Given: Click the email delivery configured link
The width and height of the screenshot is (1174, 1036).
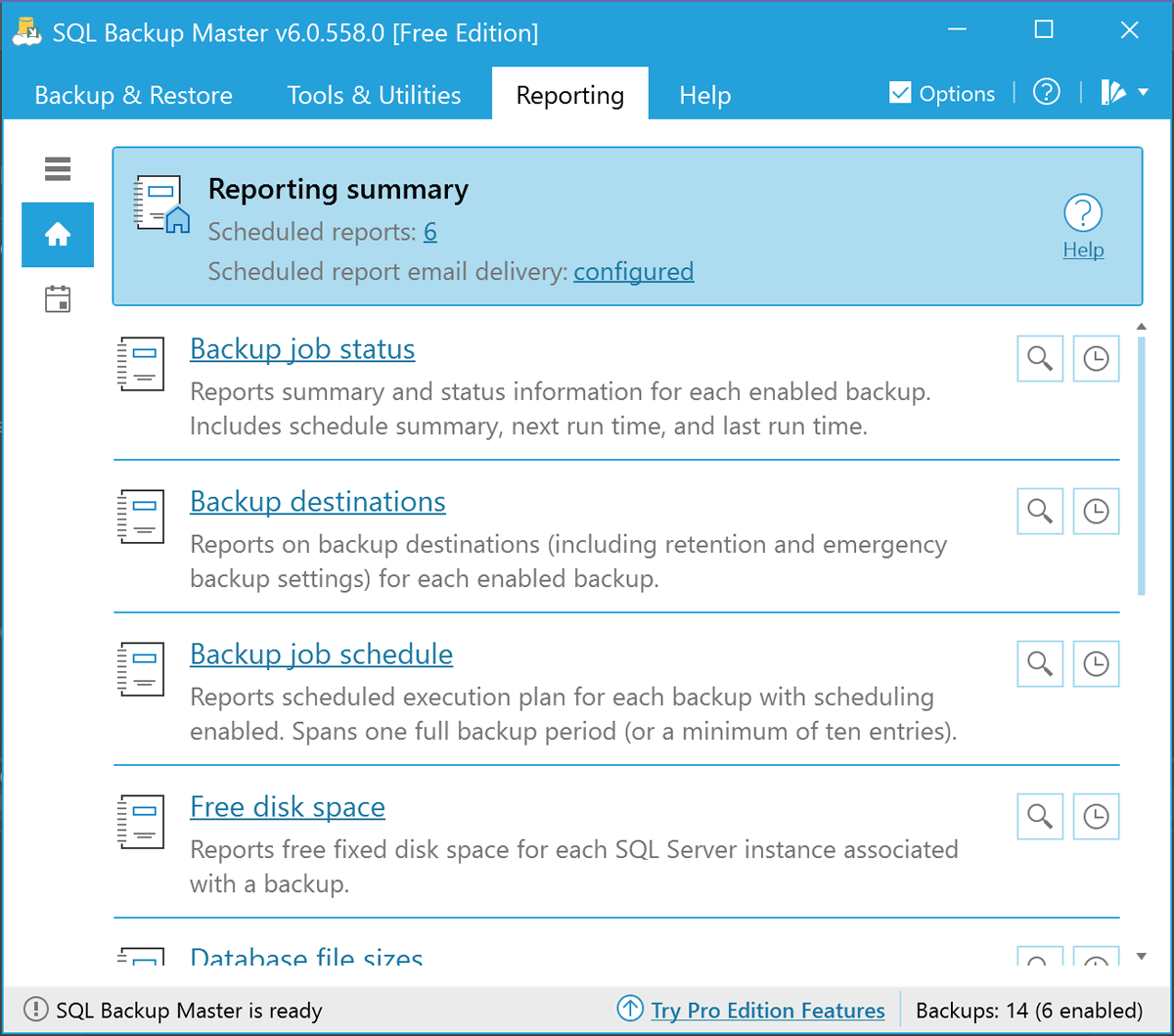Looking at the screenshot, I should (633, 271).
